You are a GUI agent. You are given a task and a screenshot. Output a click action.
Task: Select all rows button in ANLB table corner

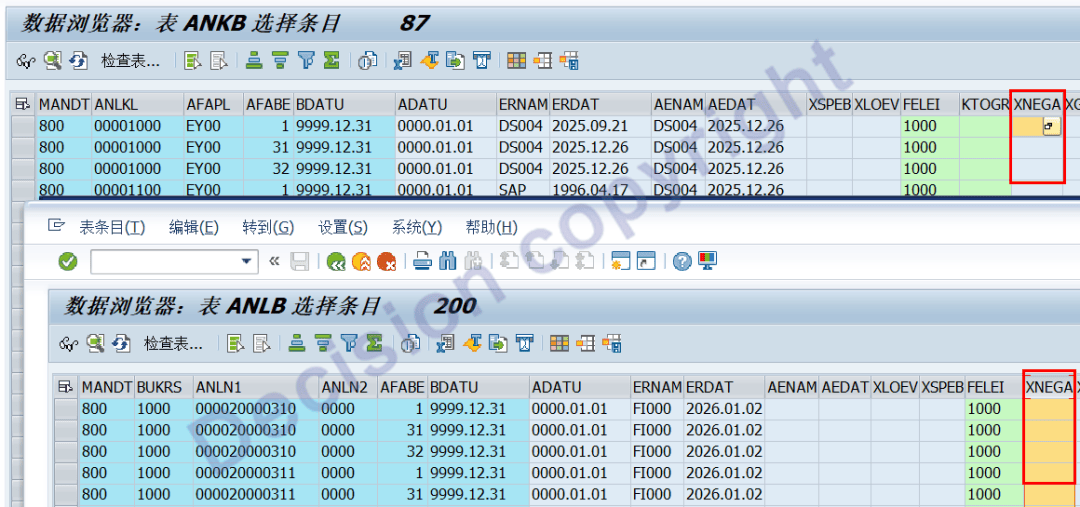pyautogui.click(x=65, y=387)
